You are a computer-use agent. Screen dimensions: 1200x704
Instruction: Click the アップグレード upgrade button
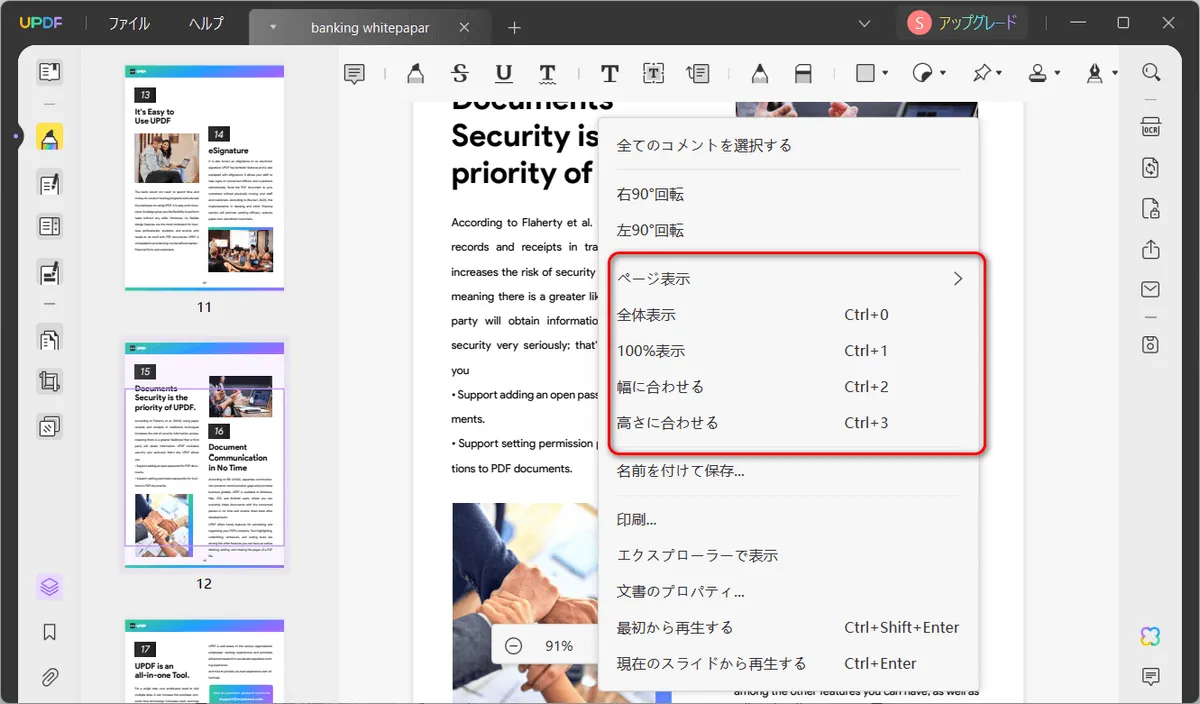[963, 23]
